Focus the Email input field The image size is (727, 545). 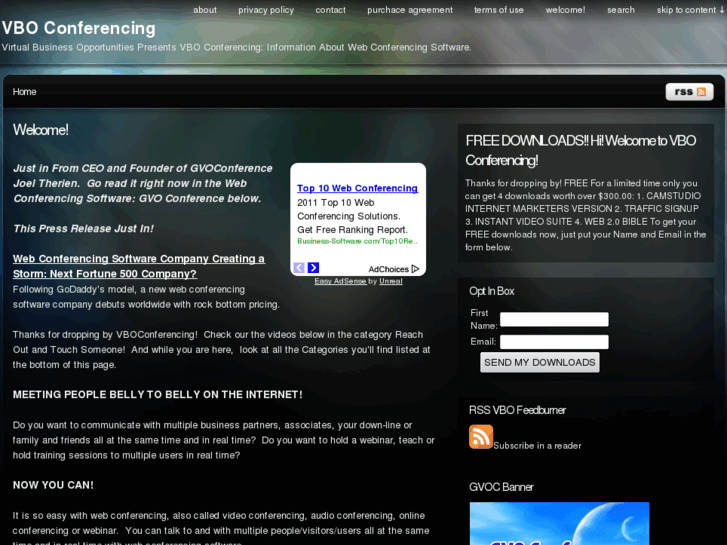[554, 342]
